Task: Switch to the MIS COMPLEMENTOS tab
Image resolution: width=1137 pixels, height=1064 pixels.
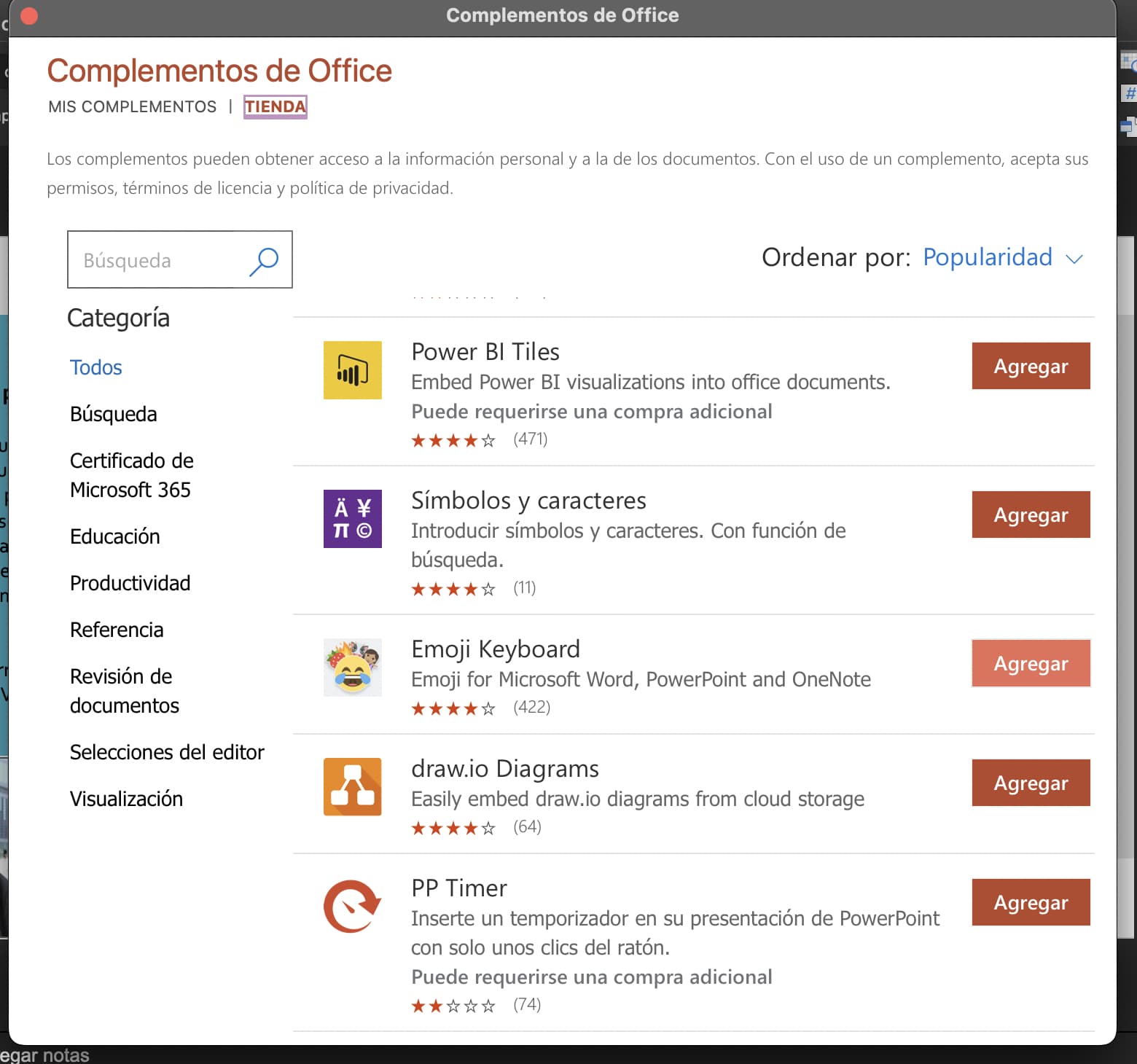Action: (132, 106)
